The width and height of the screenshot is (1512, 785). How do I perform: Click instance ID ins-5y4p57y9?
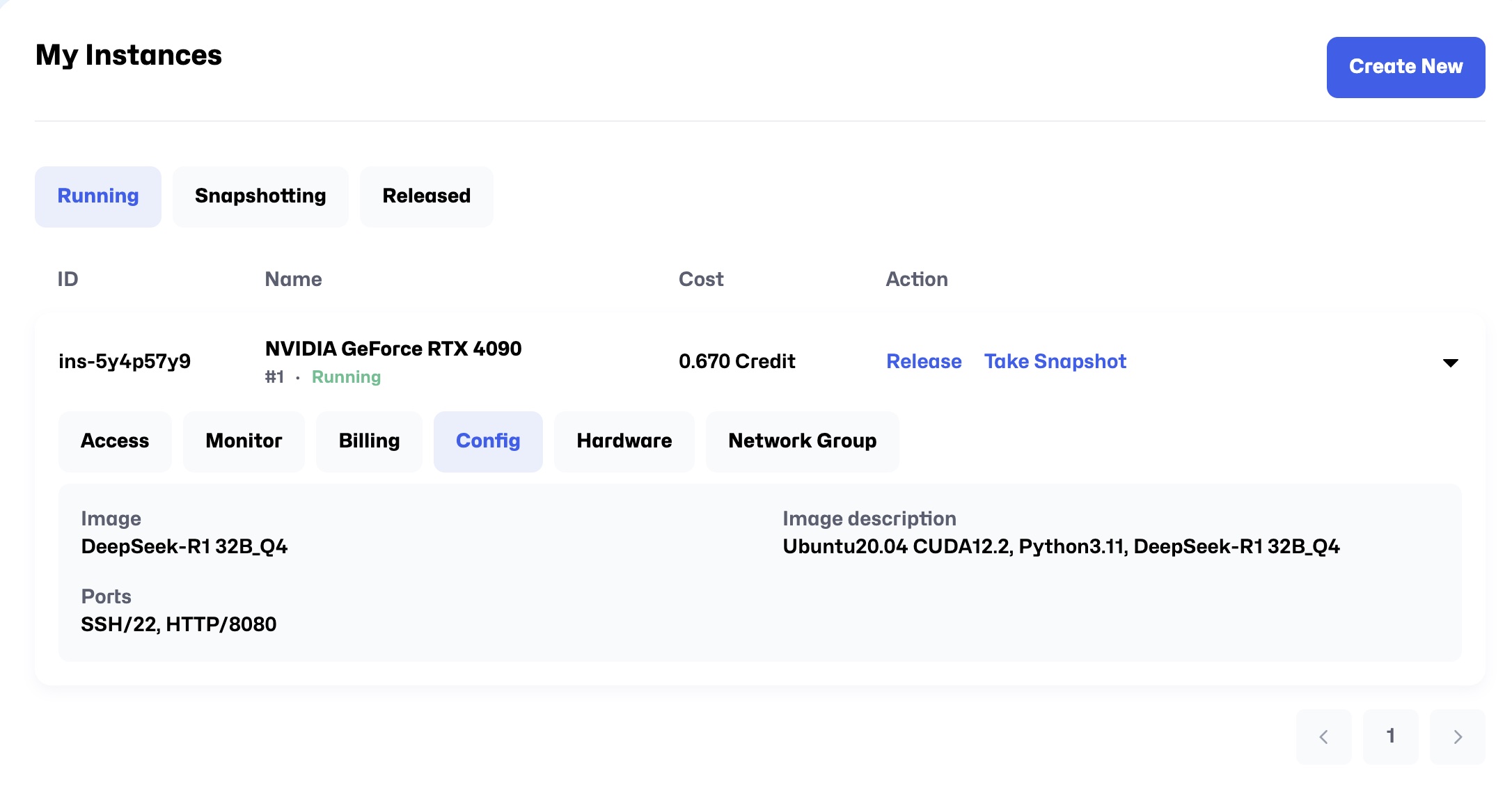[x=125, y=361]
